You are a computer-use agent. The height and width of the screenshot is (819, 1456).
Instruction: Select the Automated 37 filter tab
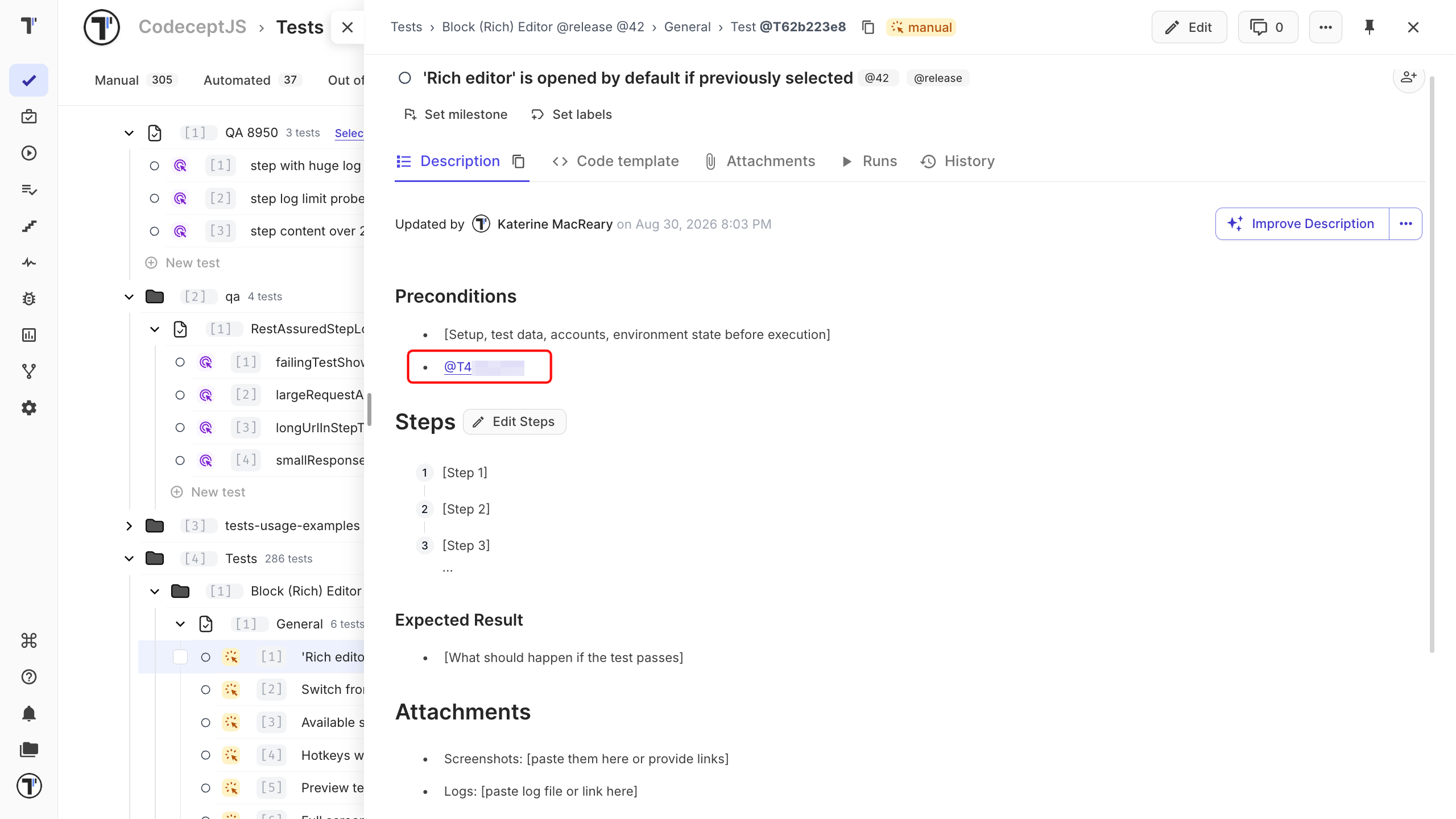tap(252, 80)
